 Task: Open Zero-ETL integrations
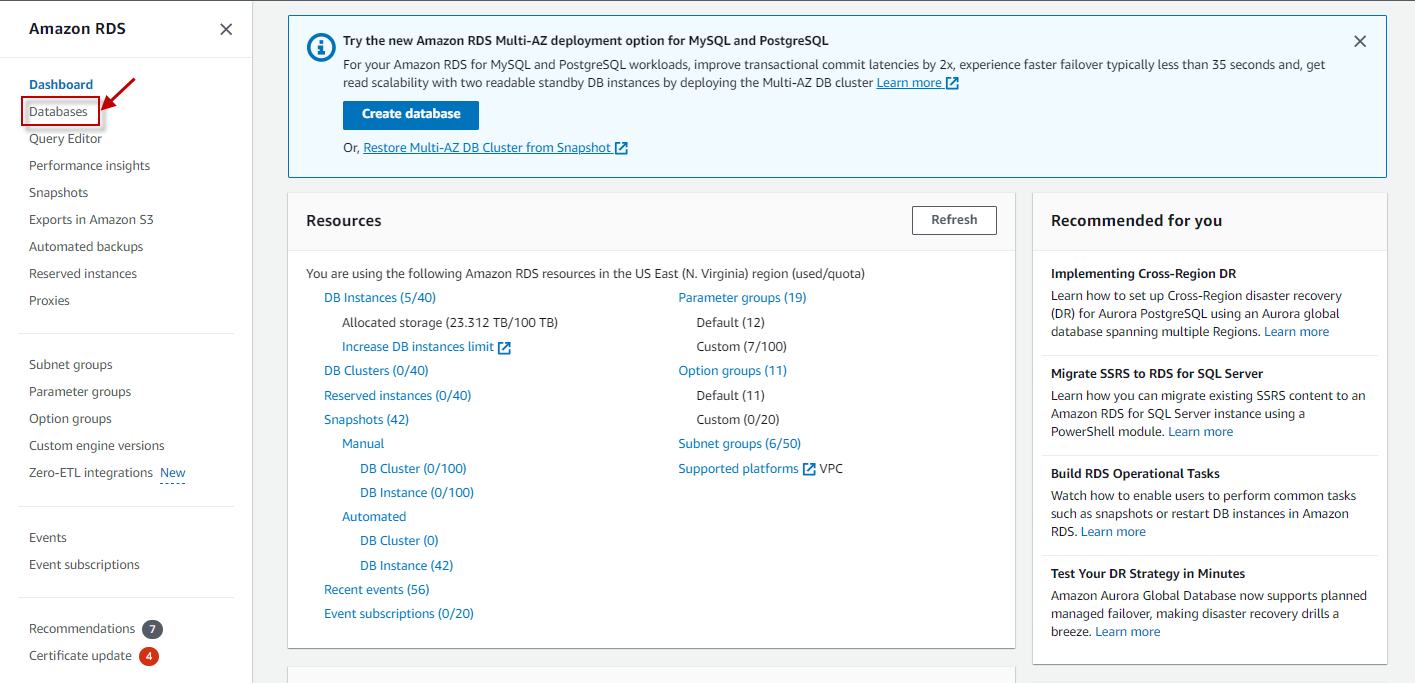91,473
